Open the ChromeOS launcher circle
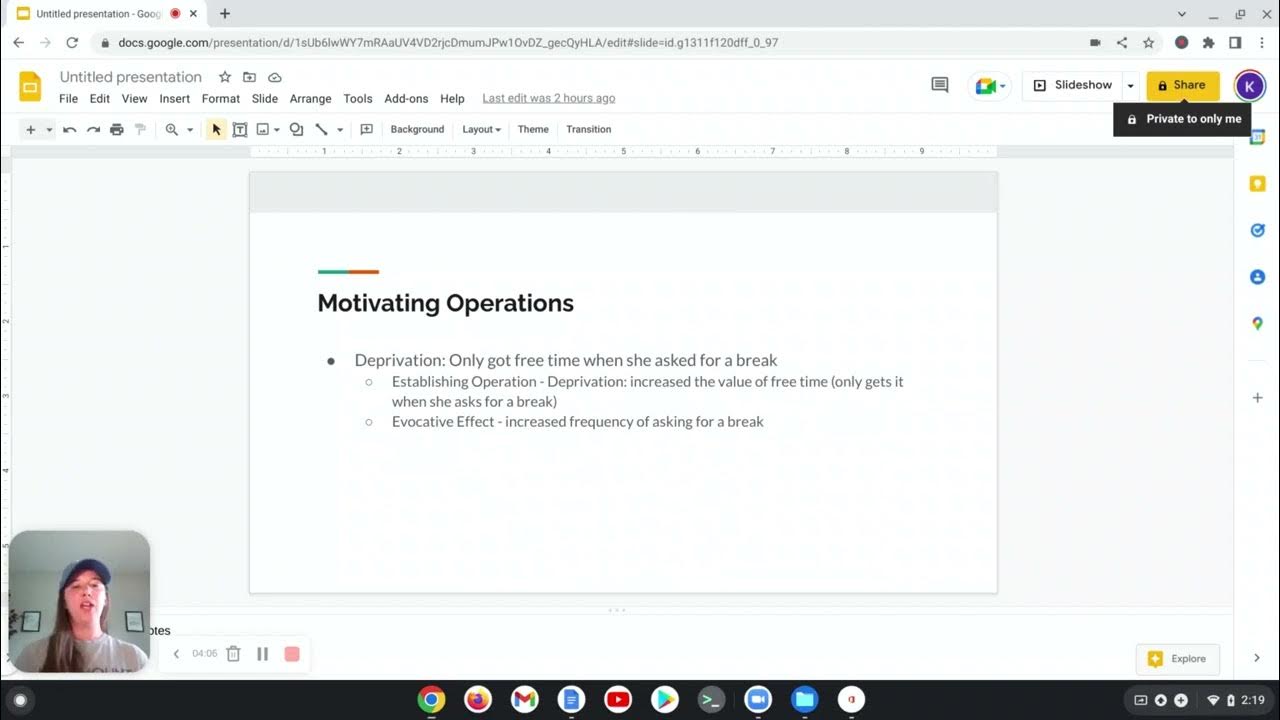 pos(20,700)
